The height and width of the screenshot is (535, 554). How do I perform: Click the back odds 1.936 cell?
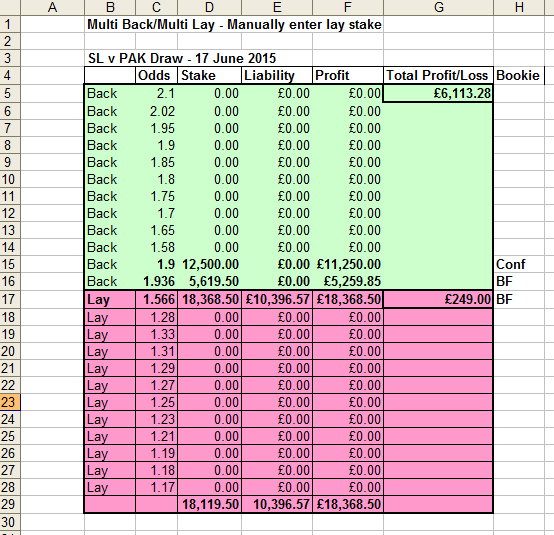[x=157, y=281]
